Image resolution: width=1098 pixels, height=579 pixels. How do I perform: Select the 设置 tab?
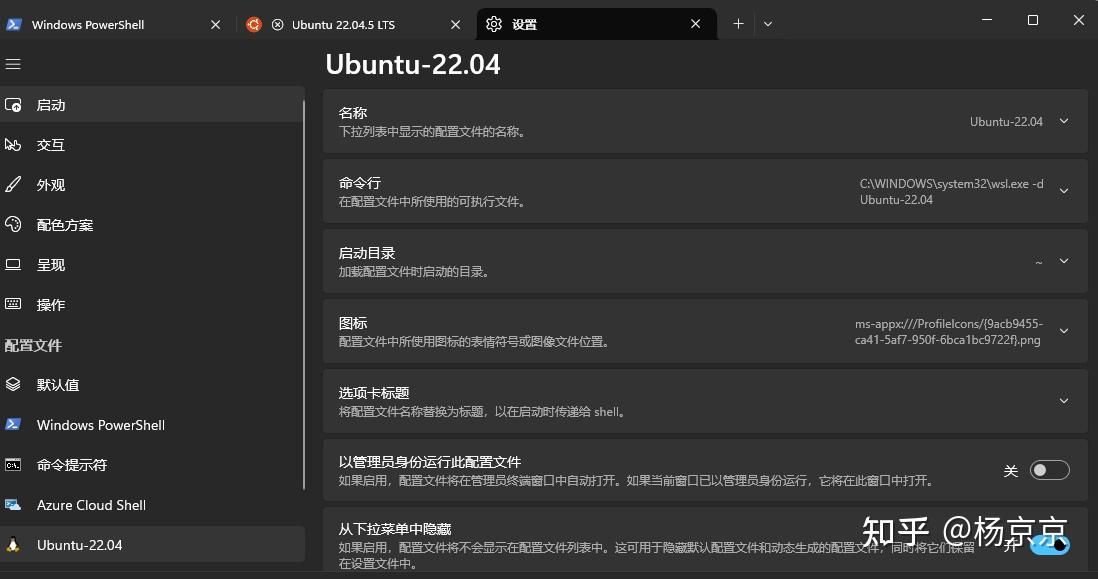coord(597,25)
